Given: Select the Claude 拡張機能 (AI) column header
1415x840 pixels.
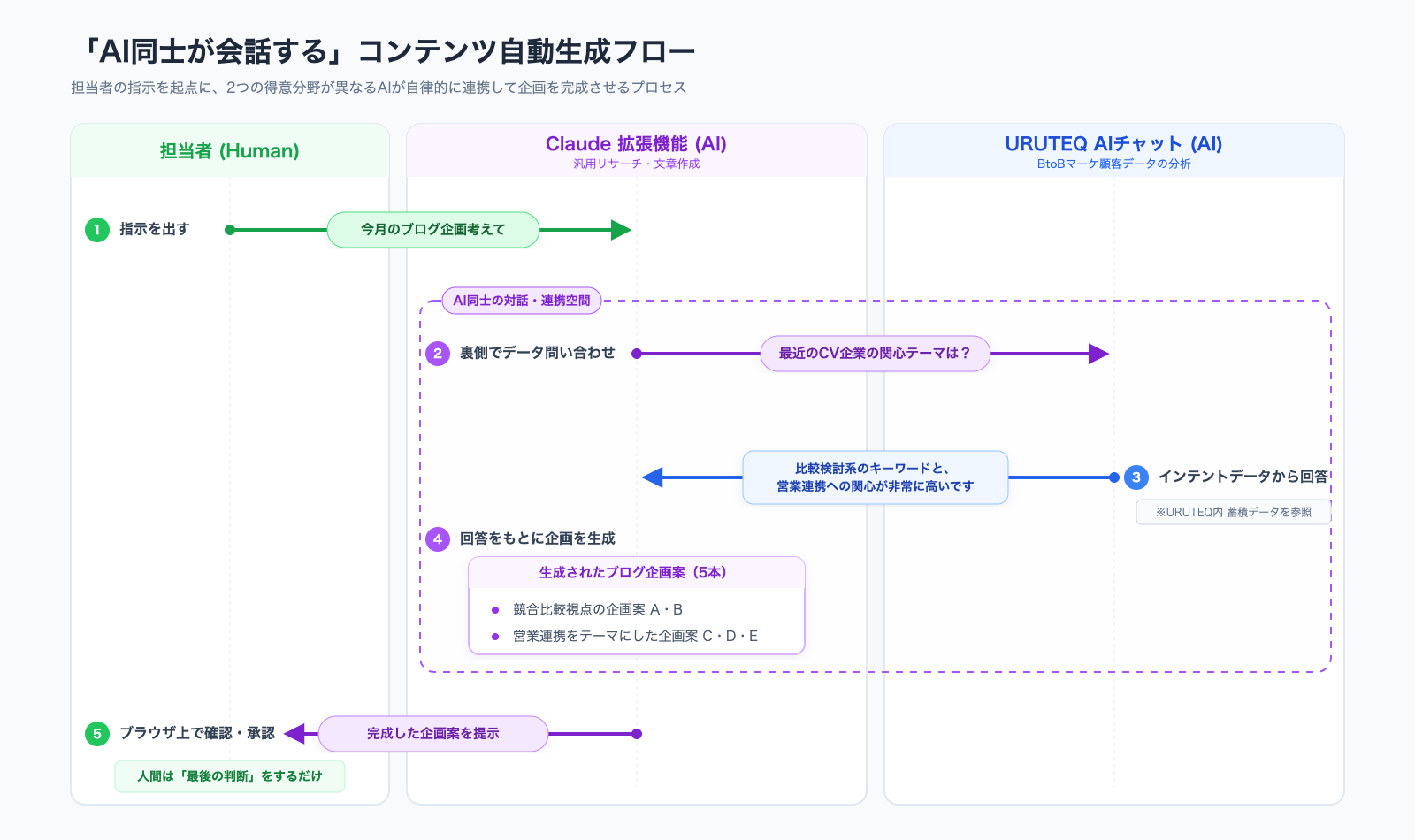Looking at the screenshot, I should pyautogui.click(x=636, y=151).
